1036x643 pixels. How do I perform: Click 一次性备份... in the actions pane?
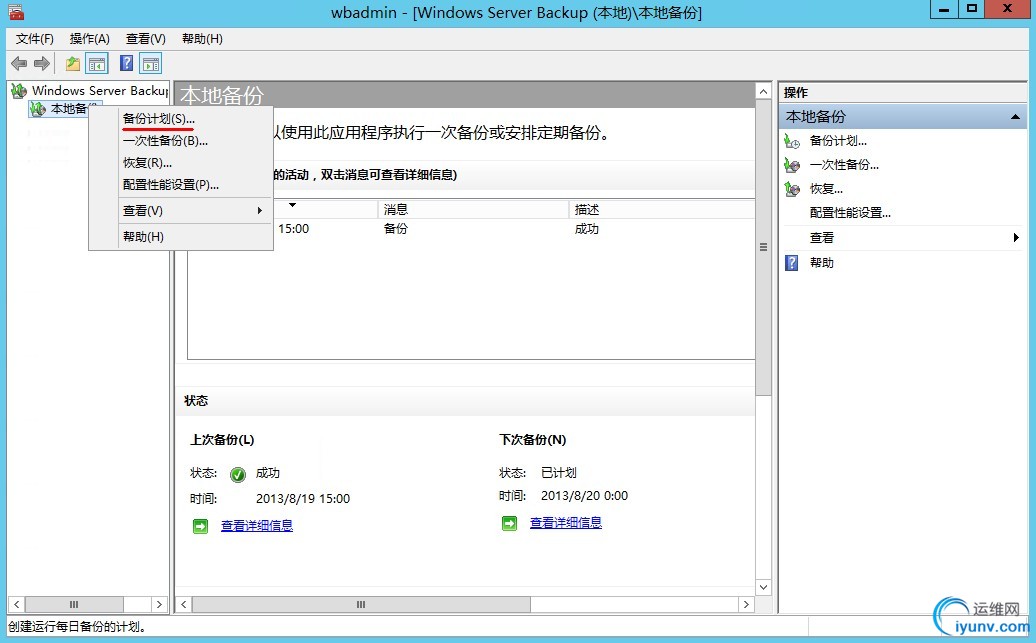click(844, 165)
